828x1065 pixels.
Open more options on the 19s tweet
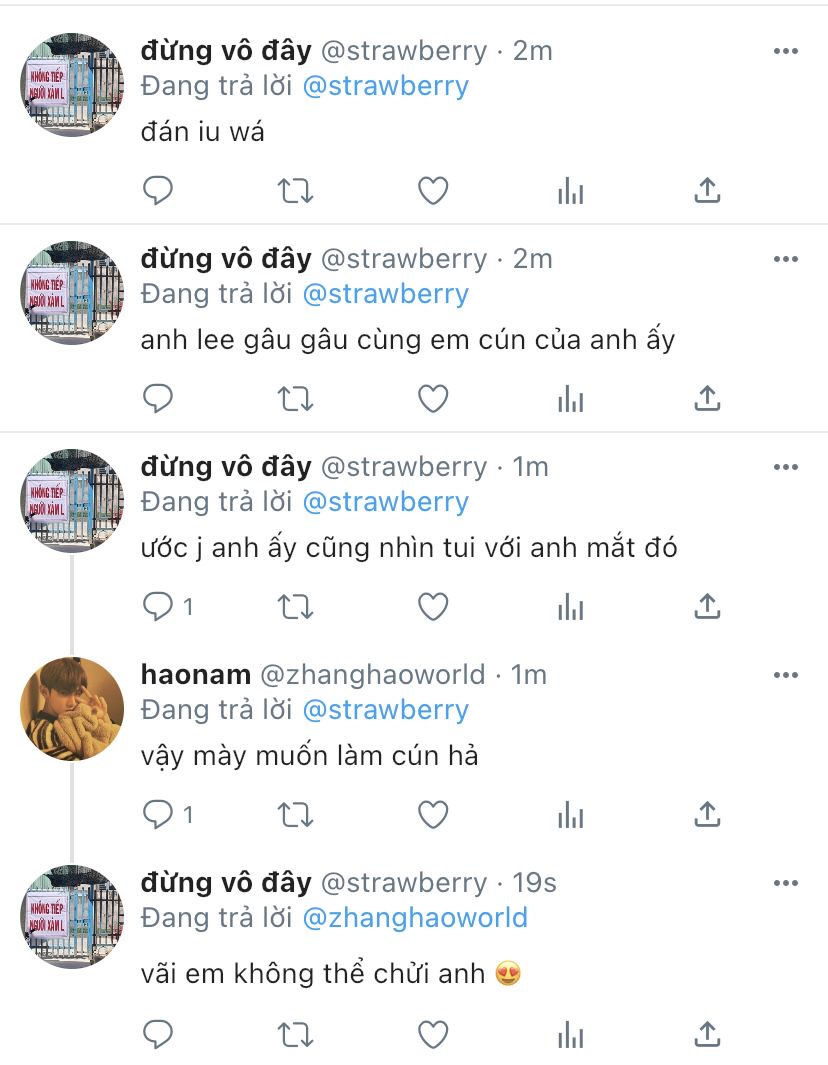tap(786, 883)
